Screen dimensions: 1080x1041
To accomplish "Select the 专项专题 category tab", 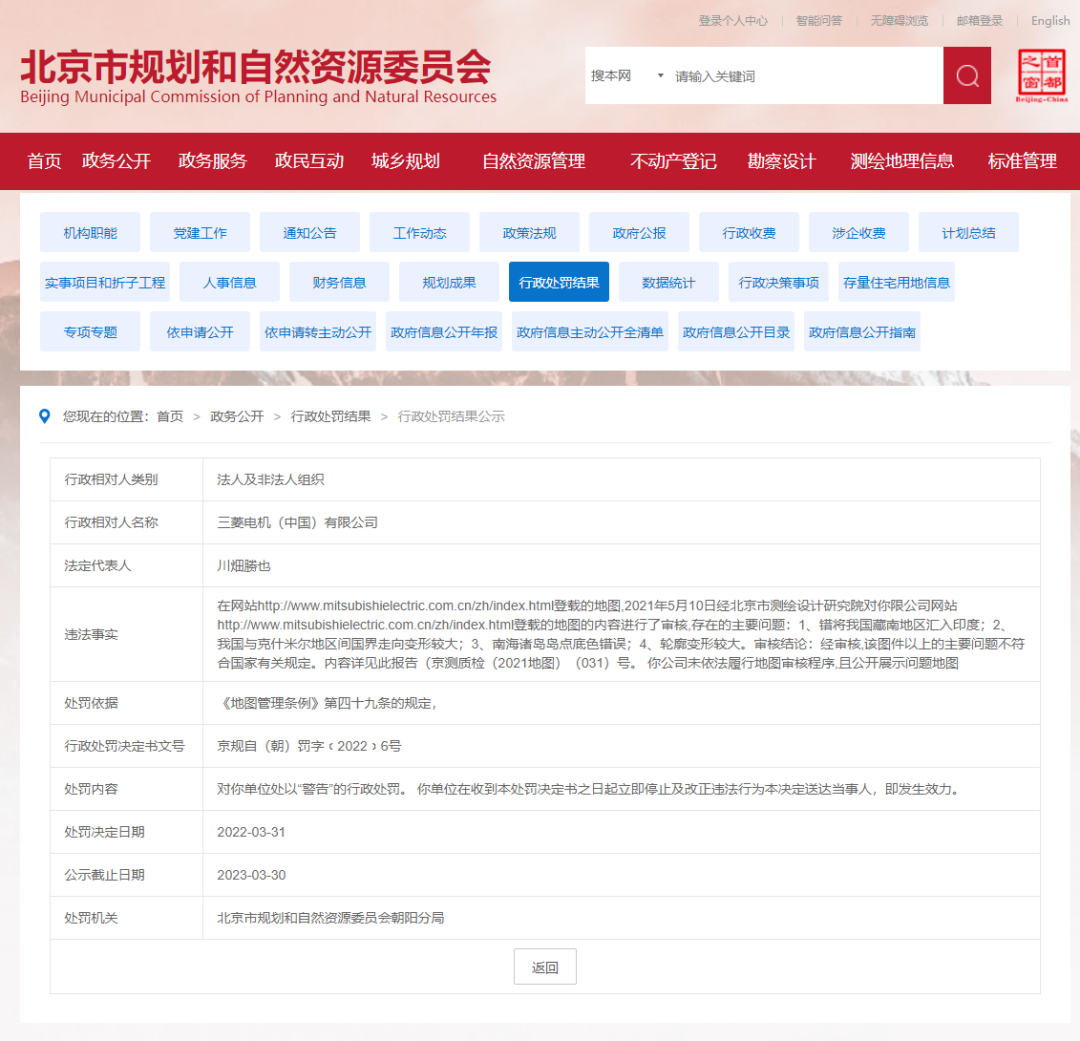I will (90, 332).
